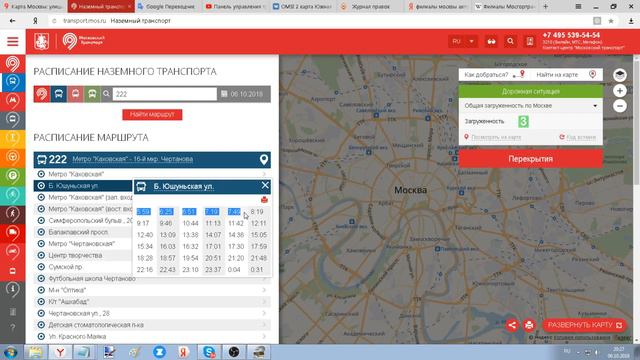This screenshot has width=640, height=360.
Task: Open the site search in header
Action: tap(510, 41)
